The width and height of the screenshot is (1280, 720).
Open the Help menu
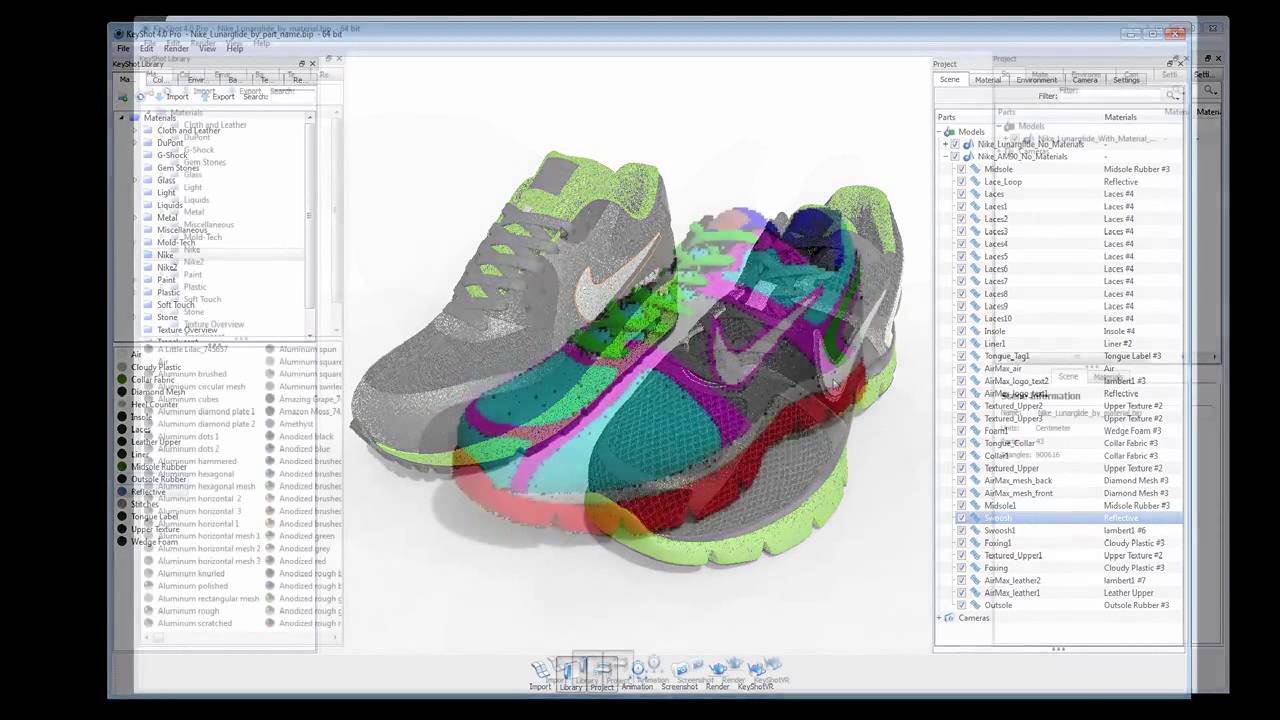234,48
